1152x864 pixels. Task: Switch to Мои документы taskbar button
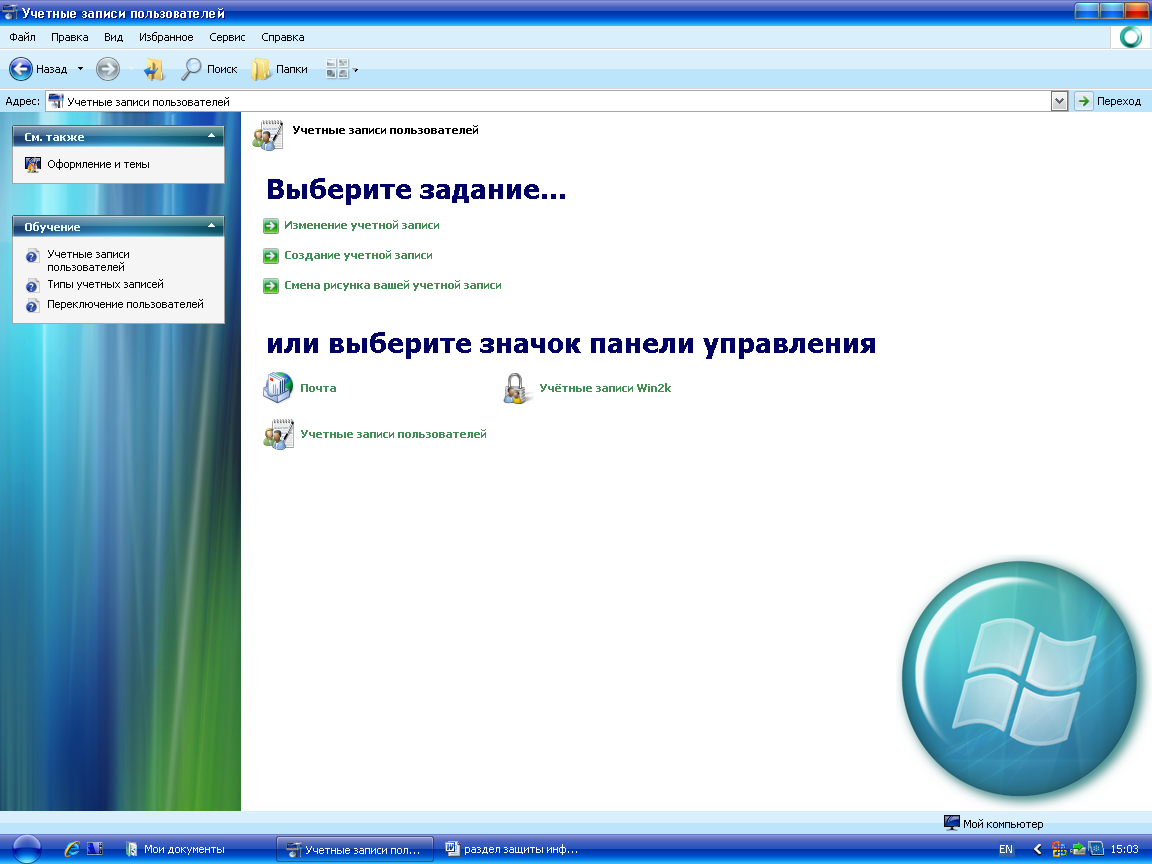[176, 849]
